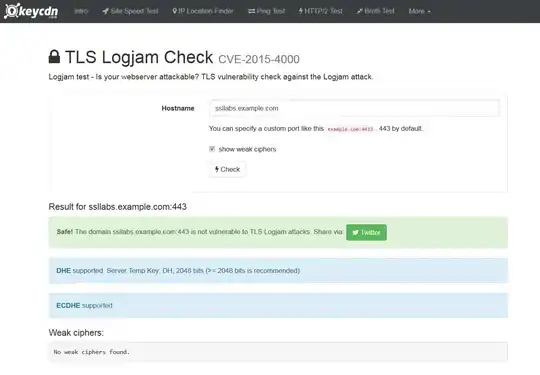Click the More dropdown caret arrow
The width and height of the screenshot is (540, 375).
tap(429, 12)
